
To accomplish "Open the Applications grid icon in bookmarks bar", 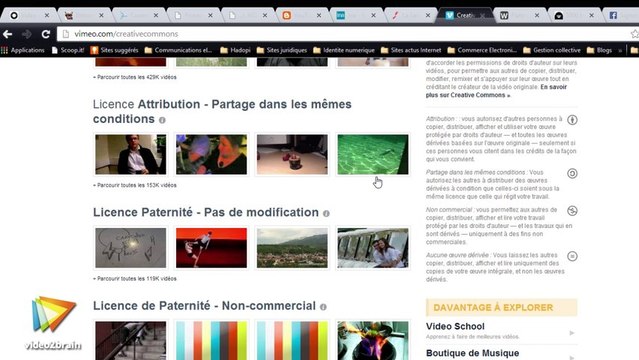I will coord(4,50).
